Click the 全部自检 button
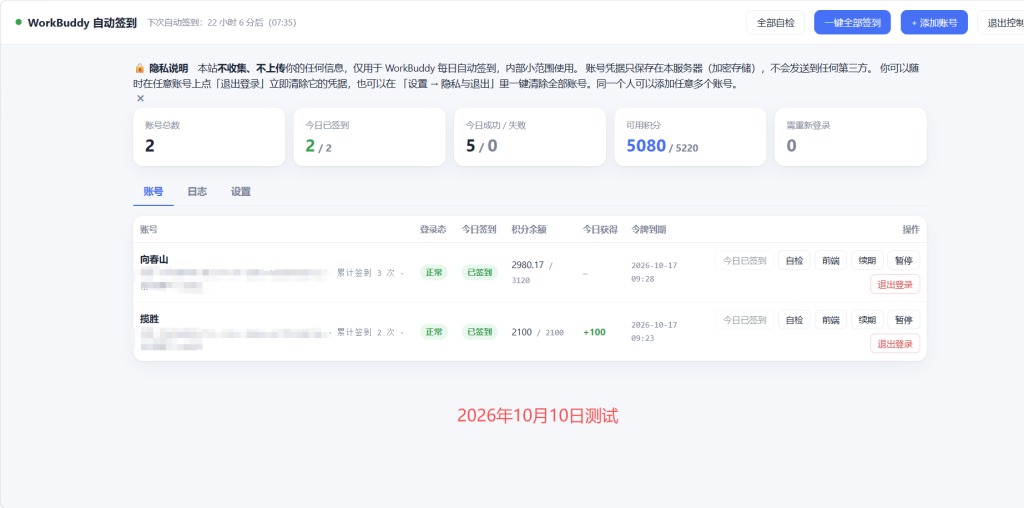Screen dimensions: 1024x508 [775, 22]
